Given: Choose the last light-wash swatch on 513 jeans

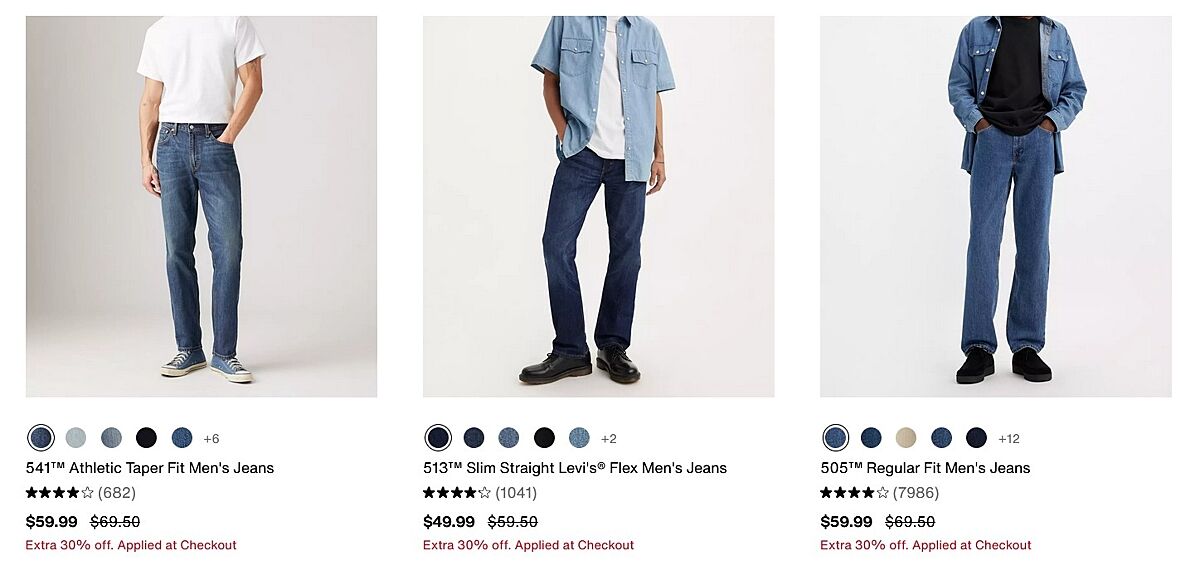Looking at the screenshot, I should [579, 438].
